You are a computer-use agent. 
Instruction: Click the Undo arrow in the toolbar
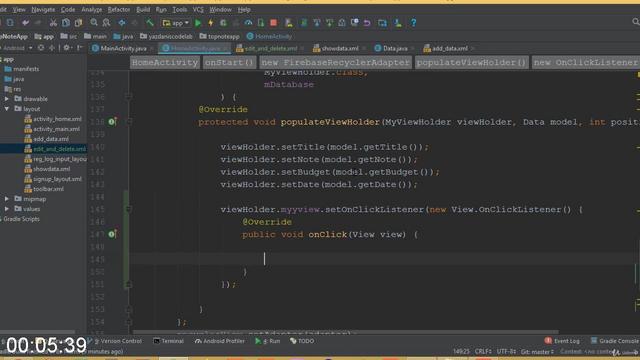(25, 23)
